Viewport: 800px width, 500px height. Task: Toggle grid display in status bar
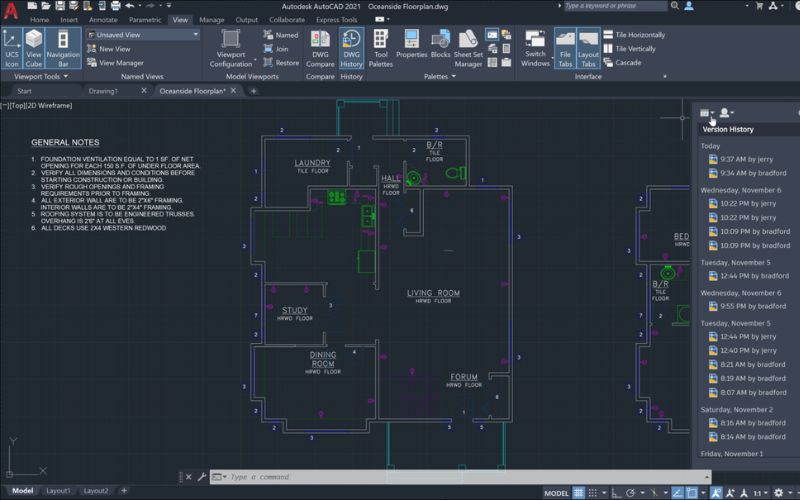579,493
